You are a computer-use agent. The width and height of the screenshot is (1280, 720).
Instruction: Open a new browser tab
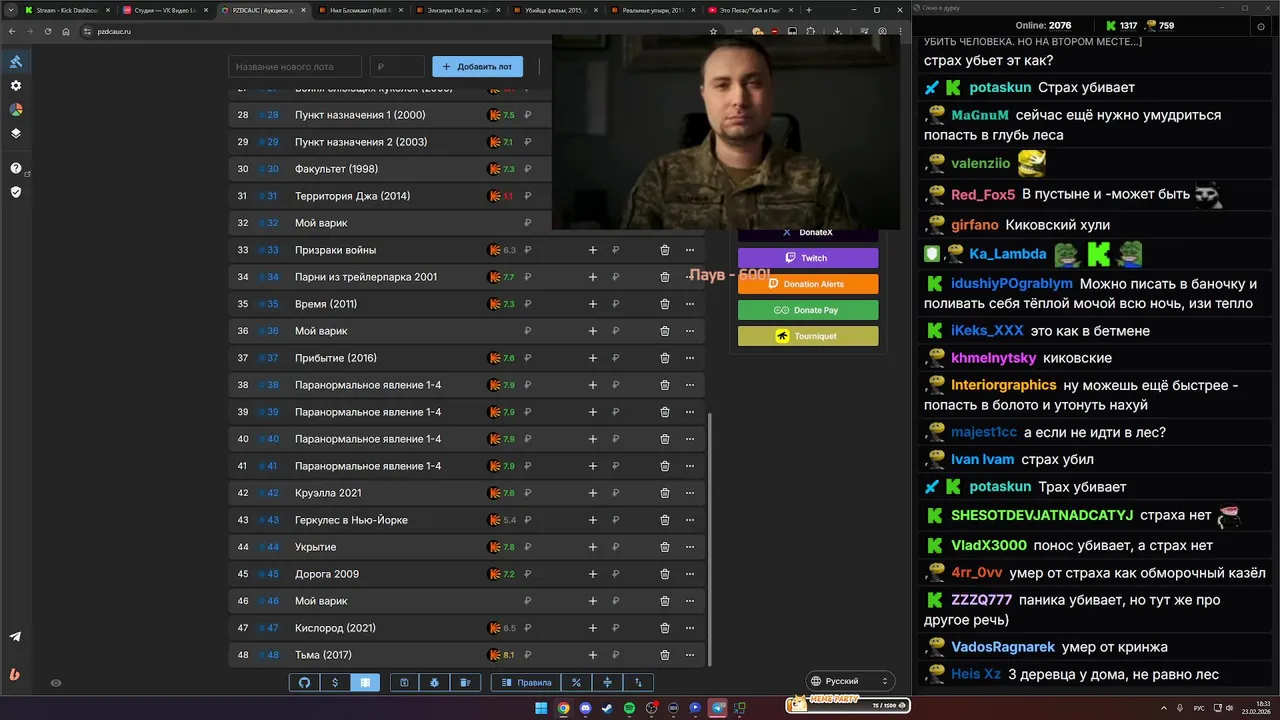click(x=808, y=10)
